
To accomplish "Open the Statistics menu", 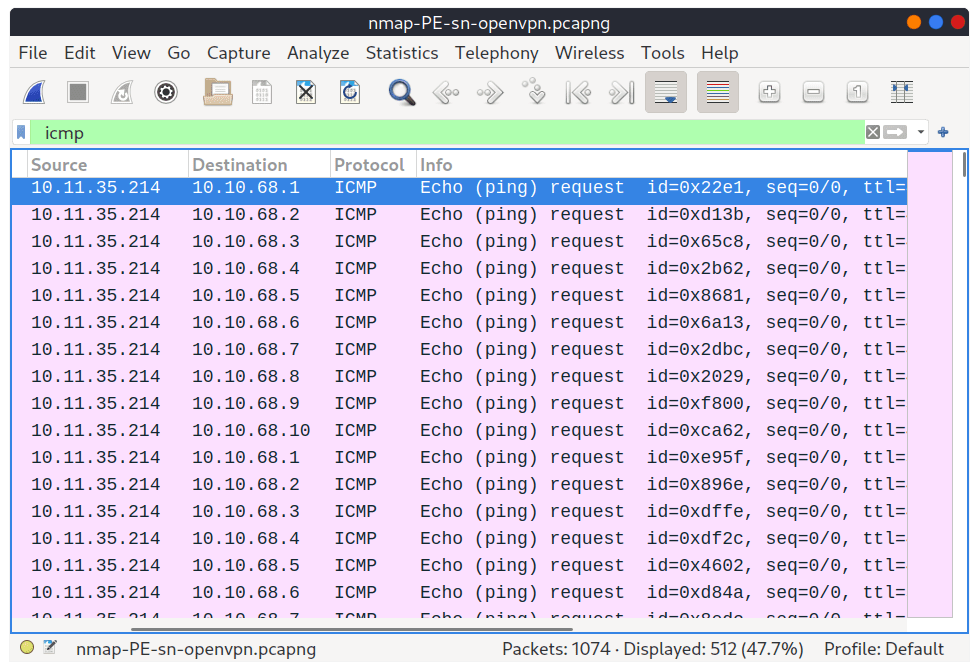I will pyautogui.click(x=402, y=53).
